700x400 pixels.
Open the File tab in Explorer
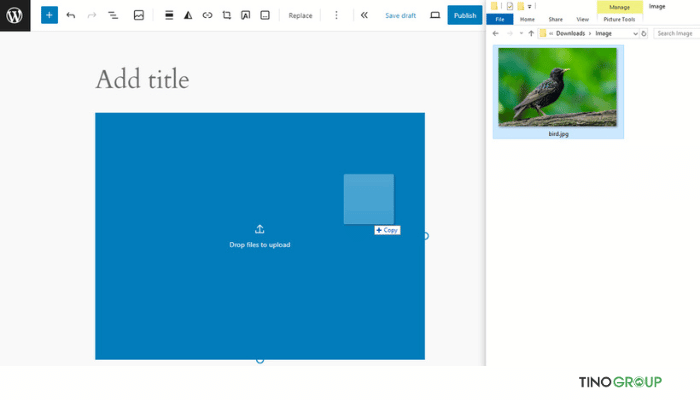[x=500, y=19]
